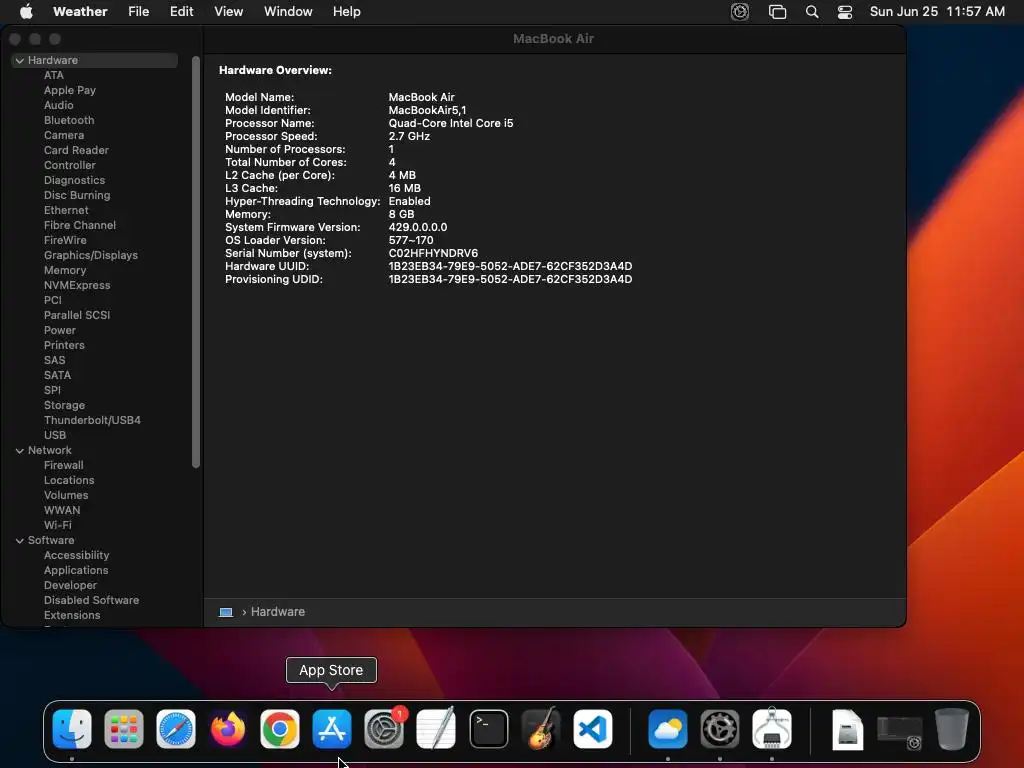The width and height of the screenshot is (1024, 768).
Task: Select Audio in the sidebar
Action: [x=58, y=105]
